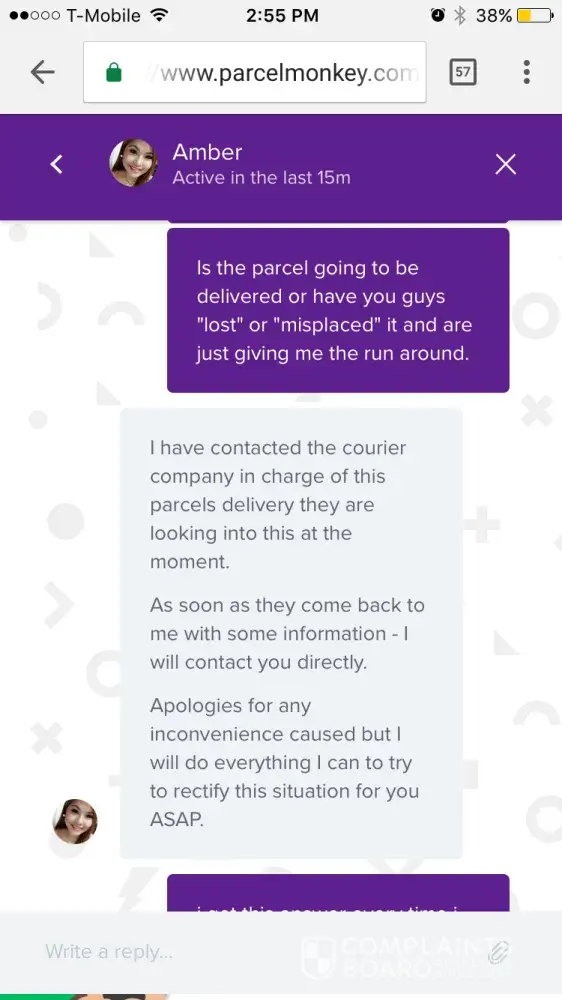Tap the 2:55 PM clock in status bar

[x=282, y=16]
